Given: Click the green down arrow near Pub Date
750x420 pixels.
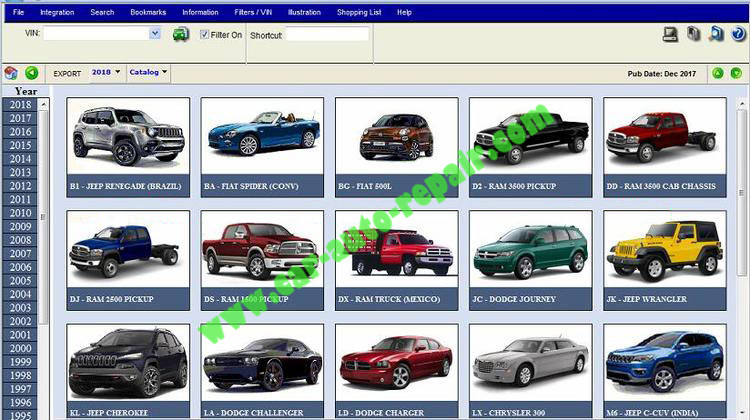Looking at the screenshot, I should pyautogui.click(x=736, y=73).
